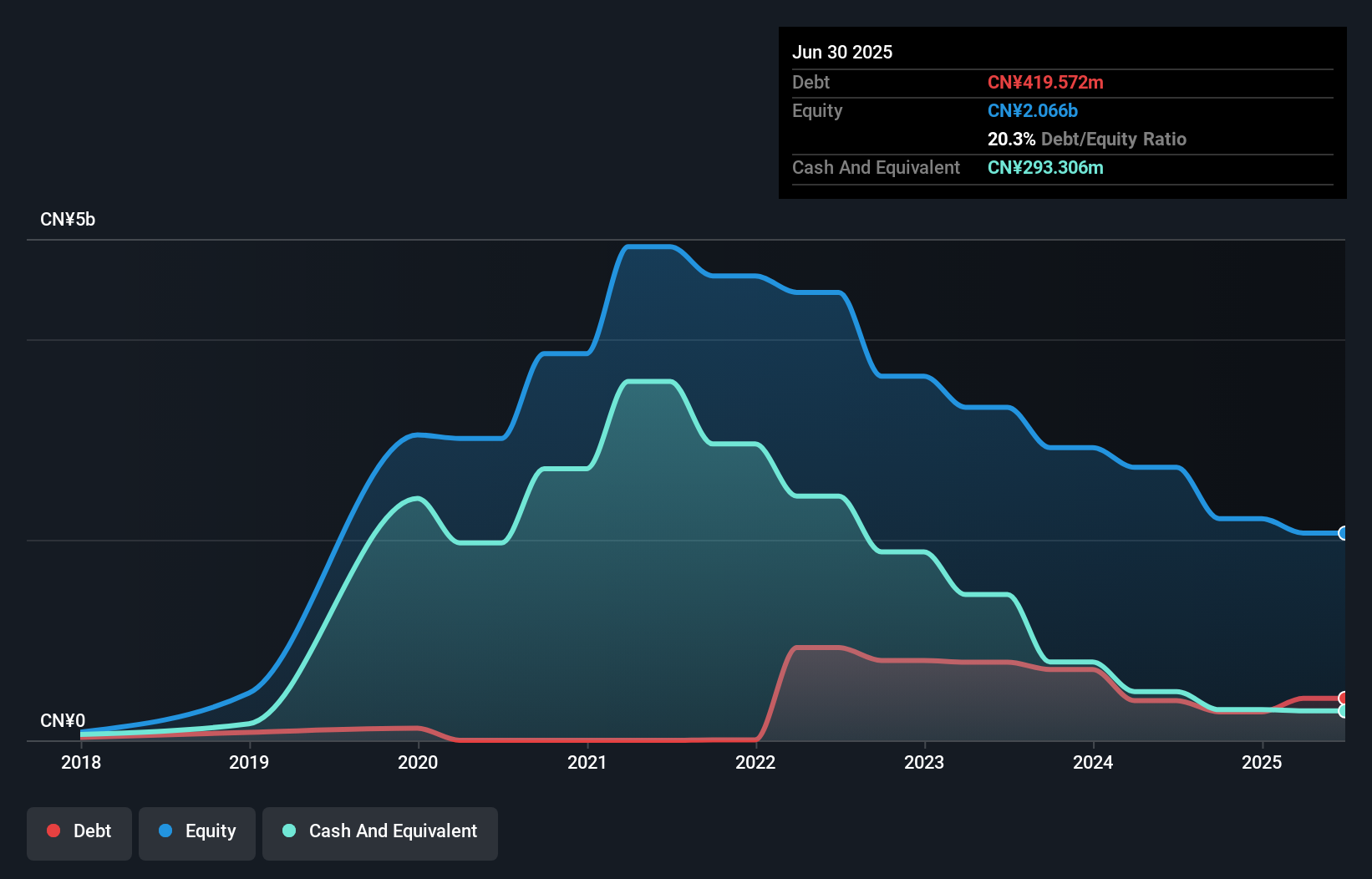Select the red Debt endpoint marker on chart

pos(1343,697)
